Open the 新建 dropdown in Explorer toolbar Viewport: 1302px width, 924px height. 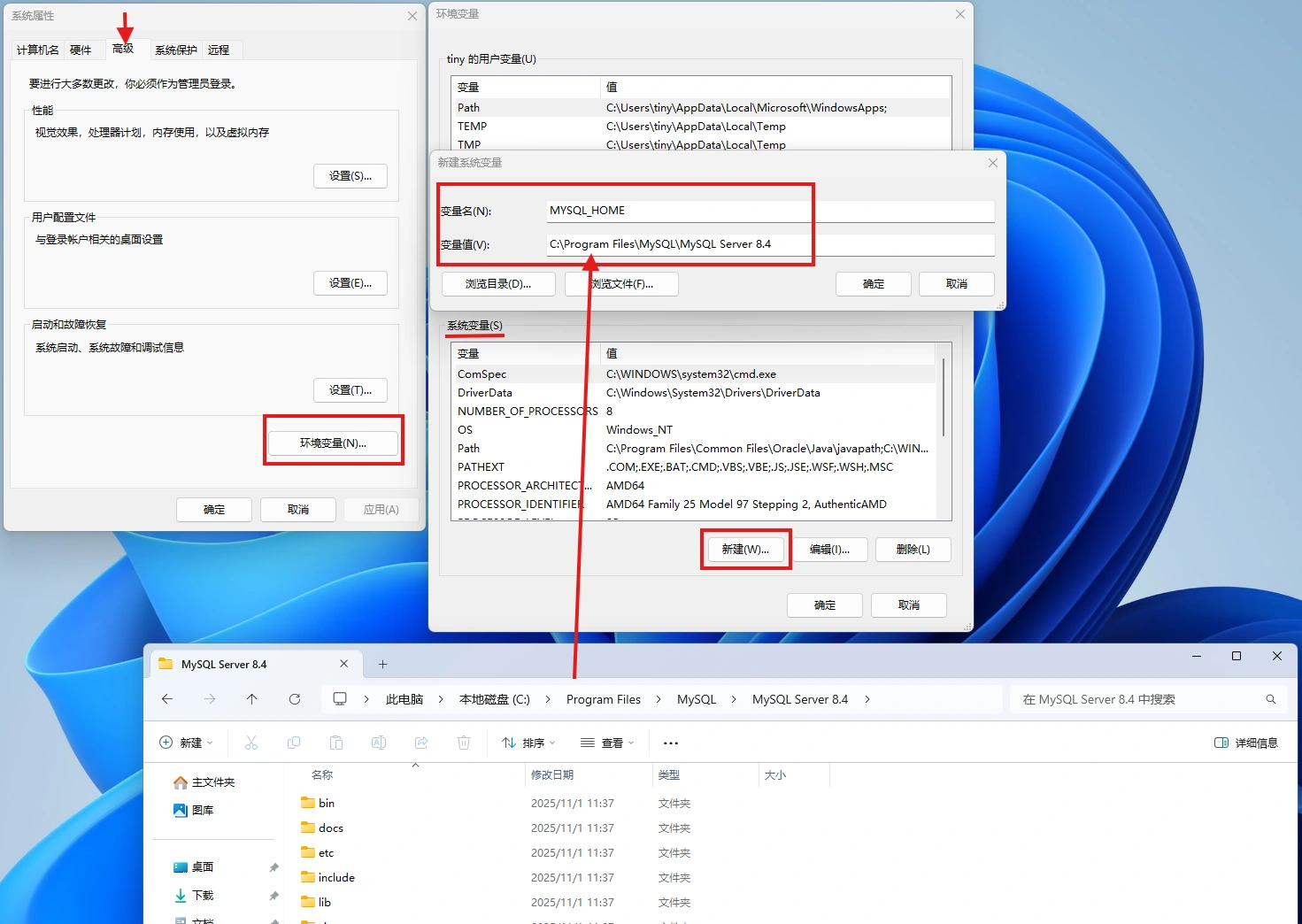coord(187,743)
